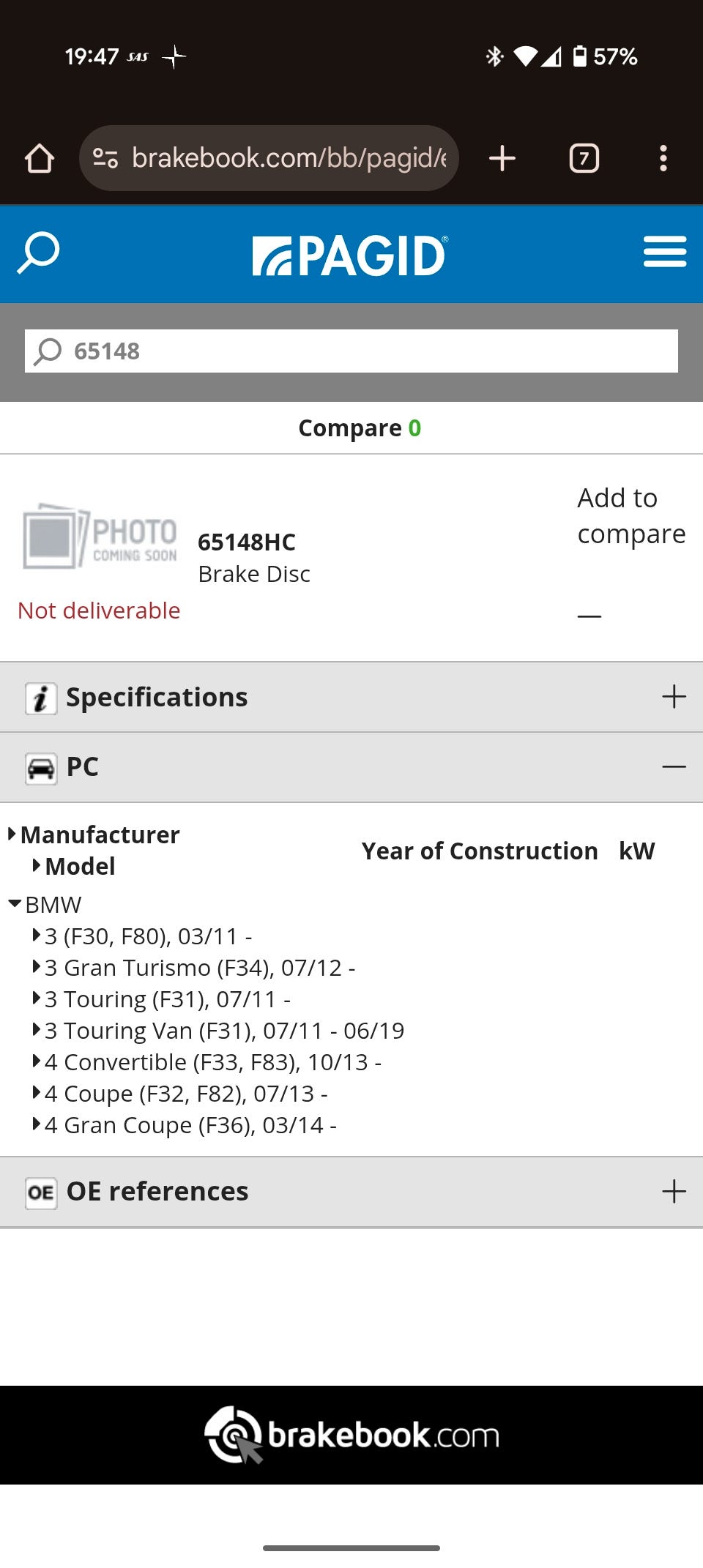Open the tab switcher showing 7 tabs
Screen dimensions: 703x1568
click(x=584, y=158)
